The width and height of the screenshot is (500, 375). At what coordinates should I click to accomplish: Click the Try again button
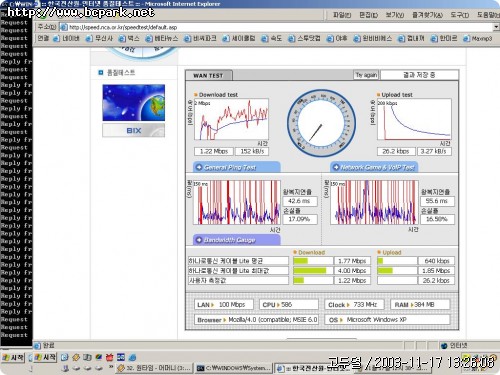[x=366, y=75]
